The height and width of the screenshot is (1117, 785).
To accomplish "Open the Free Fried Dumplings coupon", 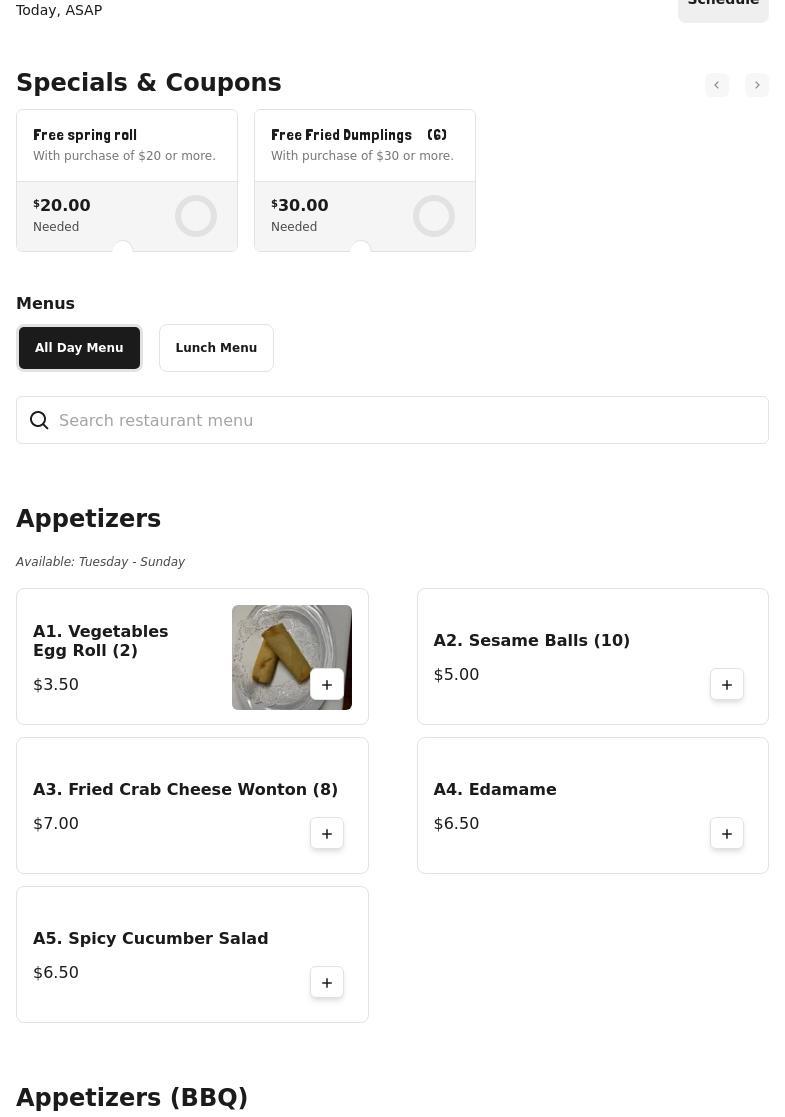I will point(364,145).
